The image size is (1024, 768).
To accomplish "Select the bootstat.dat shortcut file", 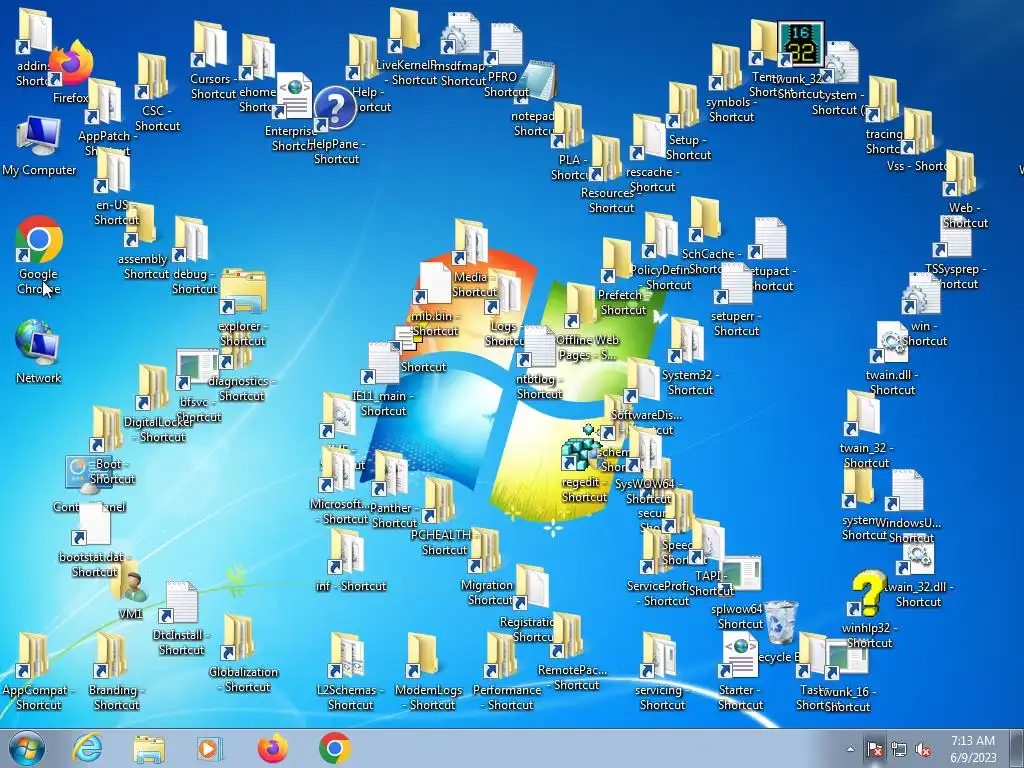I will pyautogui.click(x=91, y=524).
